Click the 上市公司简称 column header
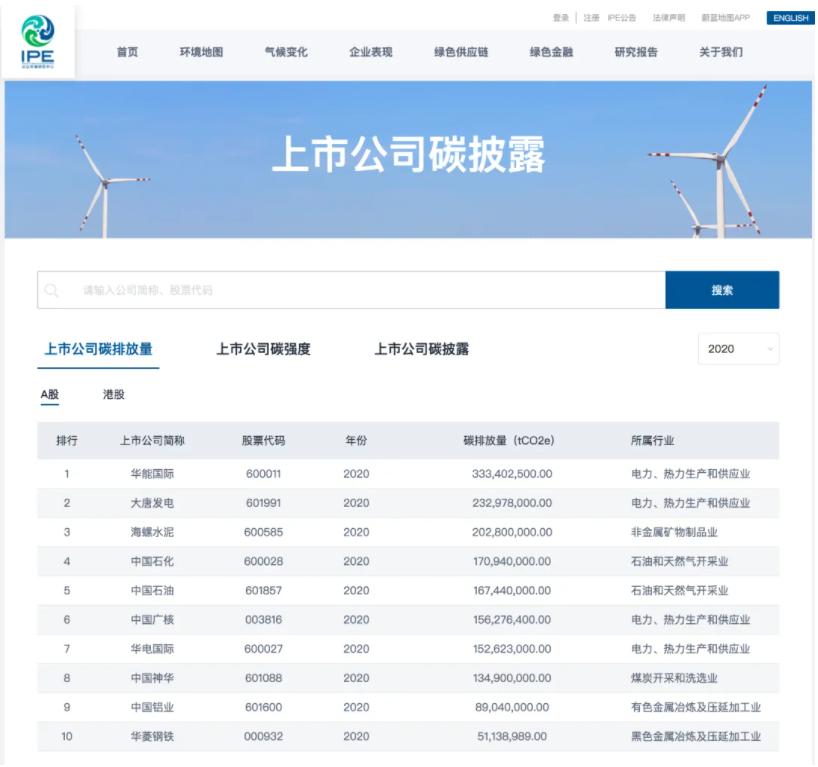Screen dimensions: 818x767 (152, 441)
